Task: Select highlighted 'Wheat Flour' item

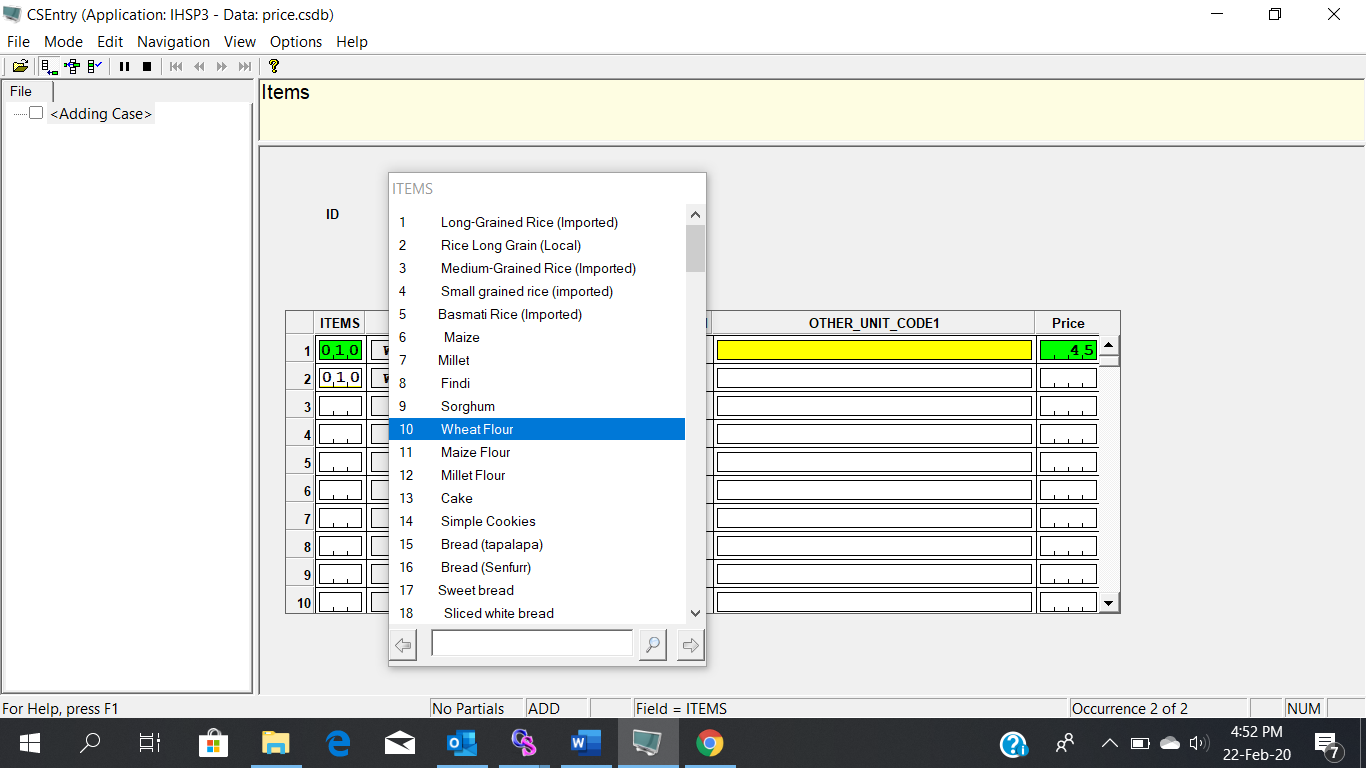Action: [537, 429]
